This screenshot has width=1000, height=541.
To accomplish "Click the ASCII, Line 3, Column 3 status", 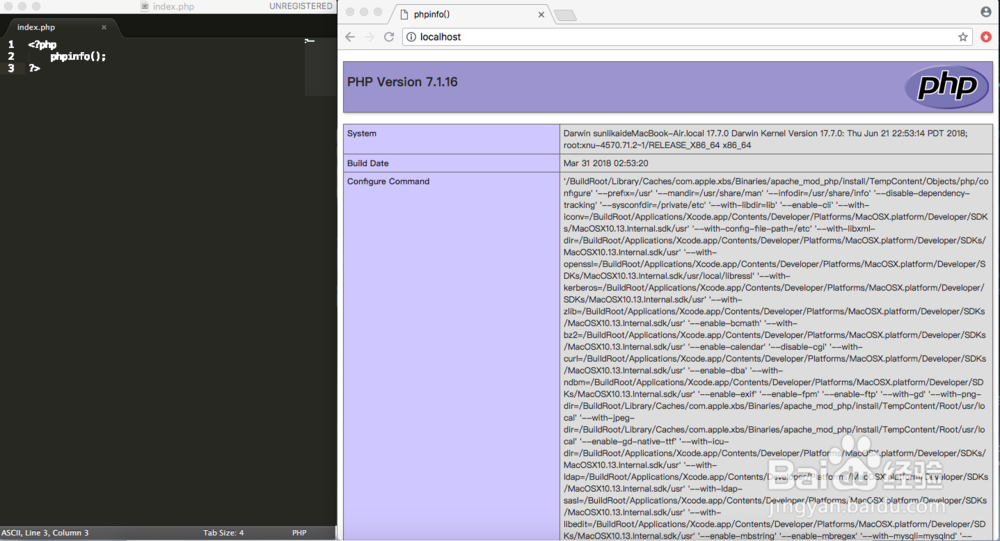I will (45, 533).
